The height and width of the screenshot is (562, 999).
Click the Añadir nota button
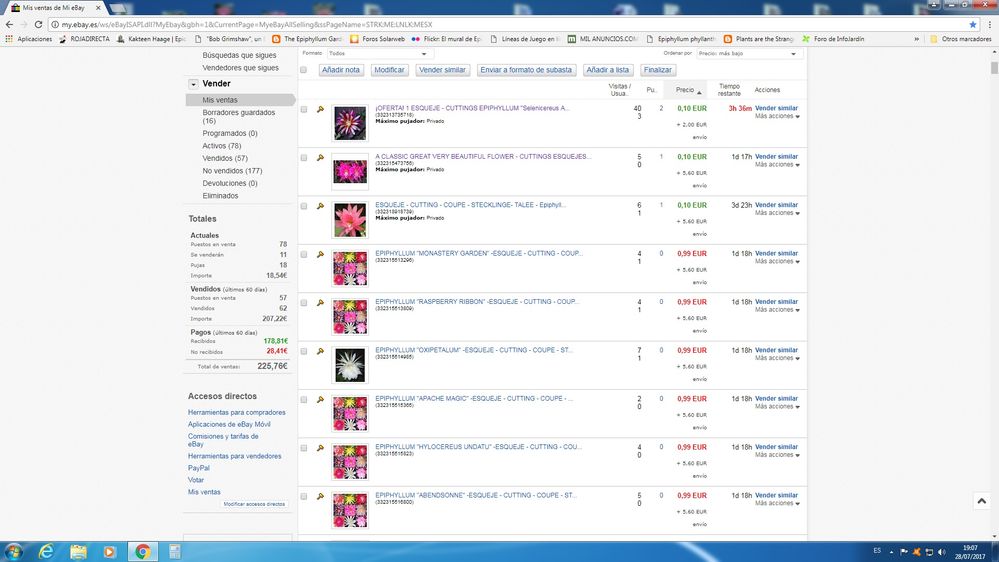(x=341, y=70)
